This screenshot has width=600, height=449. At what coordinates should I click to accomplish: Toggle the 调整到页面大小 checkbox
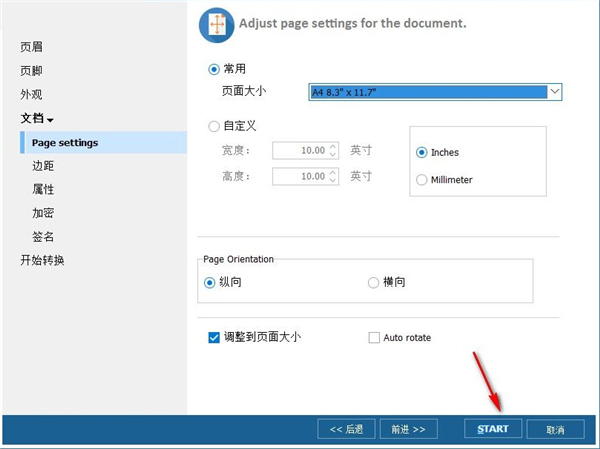point(214,337)
